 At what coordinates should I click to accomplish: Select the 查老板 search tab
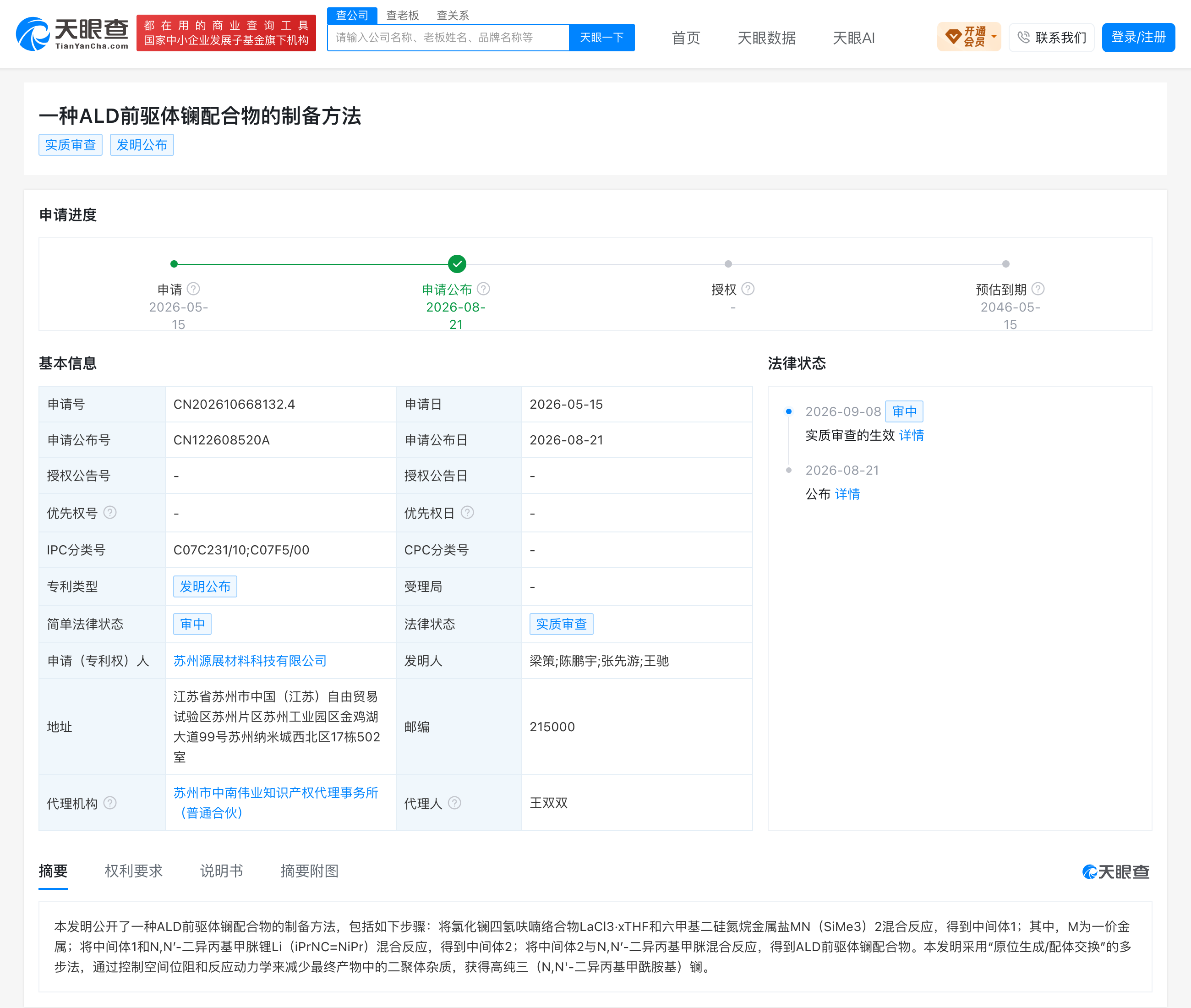[x=402, y=16]
